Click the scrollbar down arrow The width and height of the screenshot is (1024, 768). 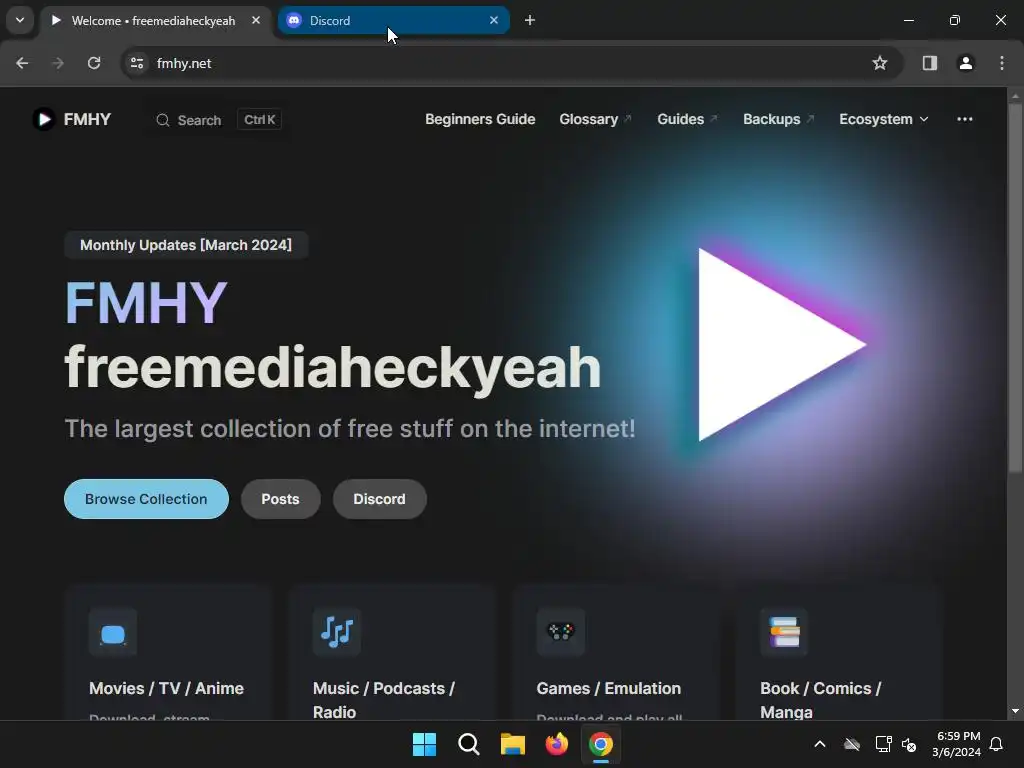click(x=1015, y=711)
